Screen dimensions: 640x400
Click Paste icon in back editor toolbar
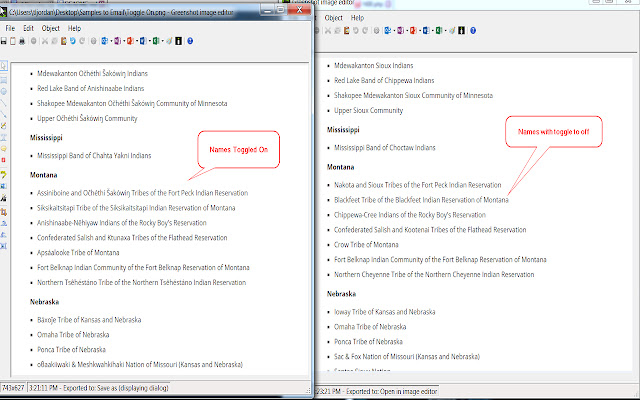coord(347,31)
